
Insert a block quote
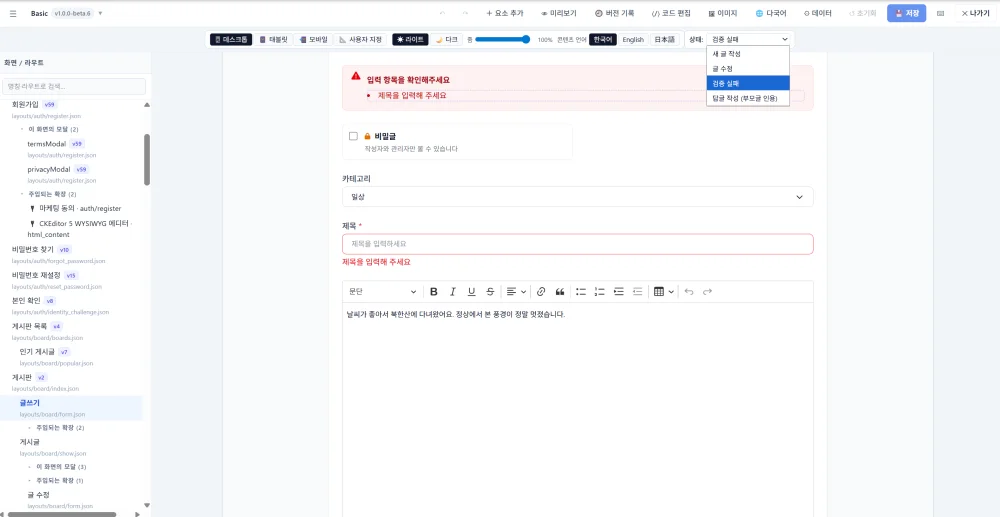(x=560, y=291)
